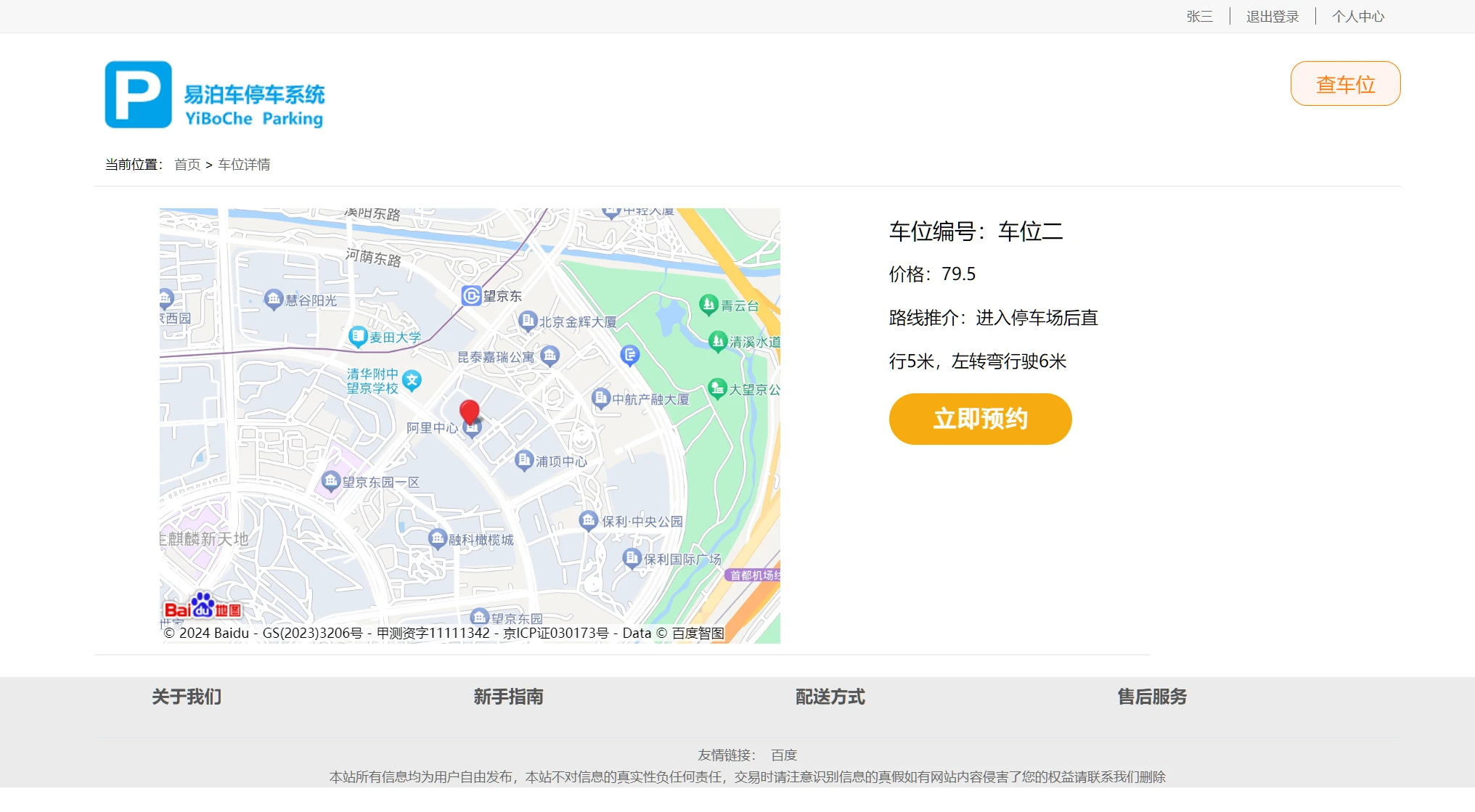Open the 个人中心 personal center link

coord(1358,16)
